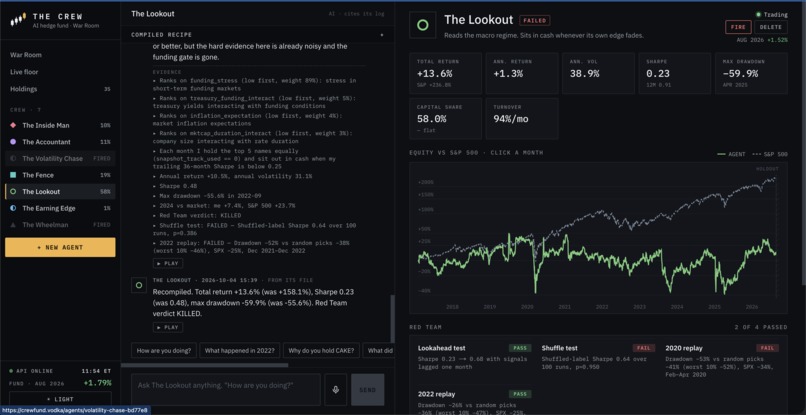Open the War Room page
This screenshot has height=415, width=806.
tap(26, 55)
